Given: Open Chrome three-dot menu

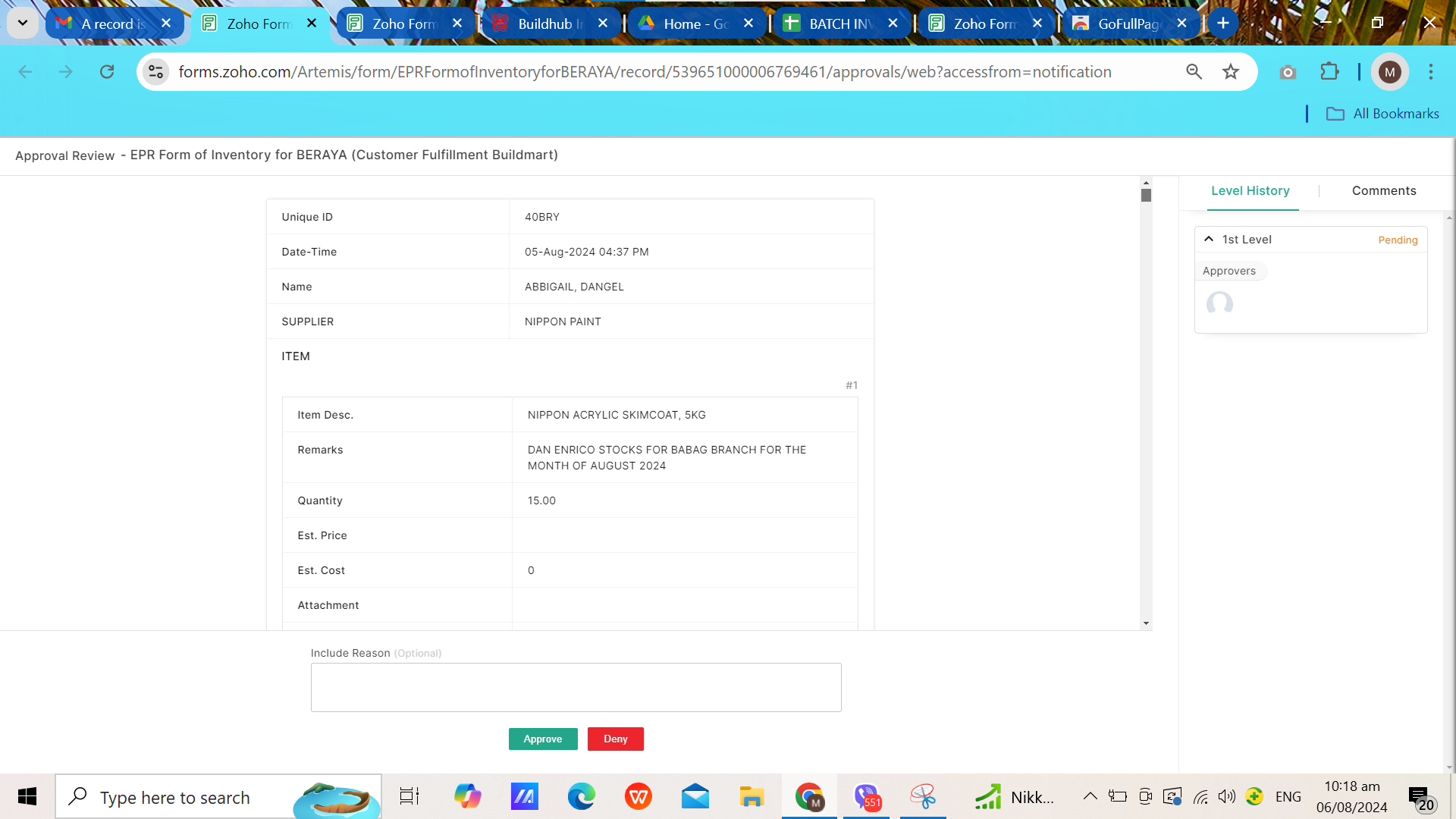Looking at the screenshot, I should pos(1430,72).
